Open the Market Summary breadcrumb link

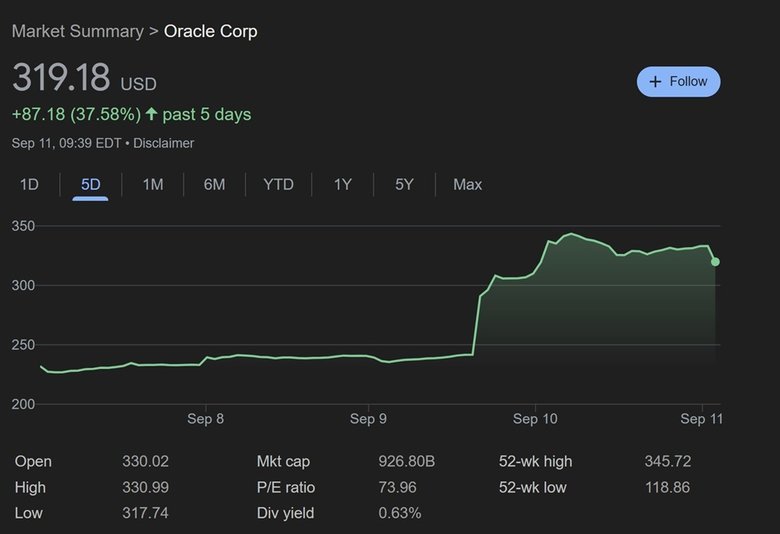pyautogui.click(x=78, y=31)
